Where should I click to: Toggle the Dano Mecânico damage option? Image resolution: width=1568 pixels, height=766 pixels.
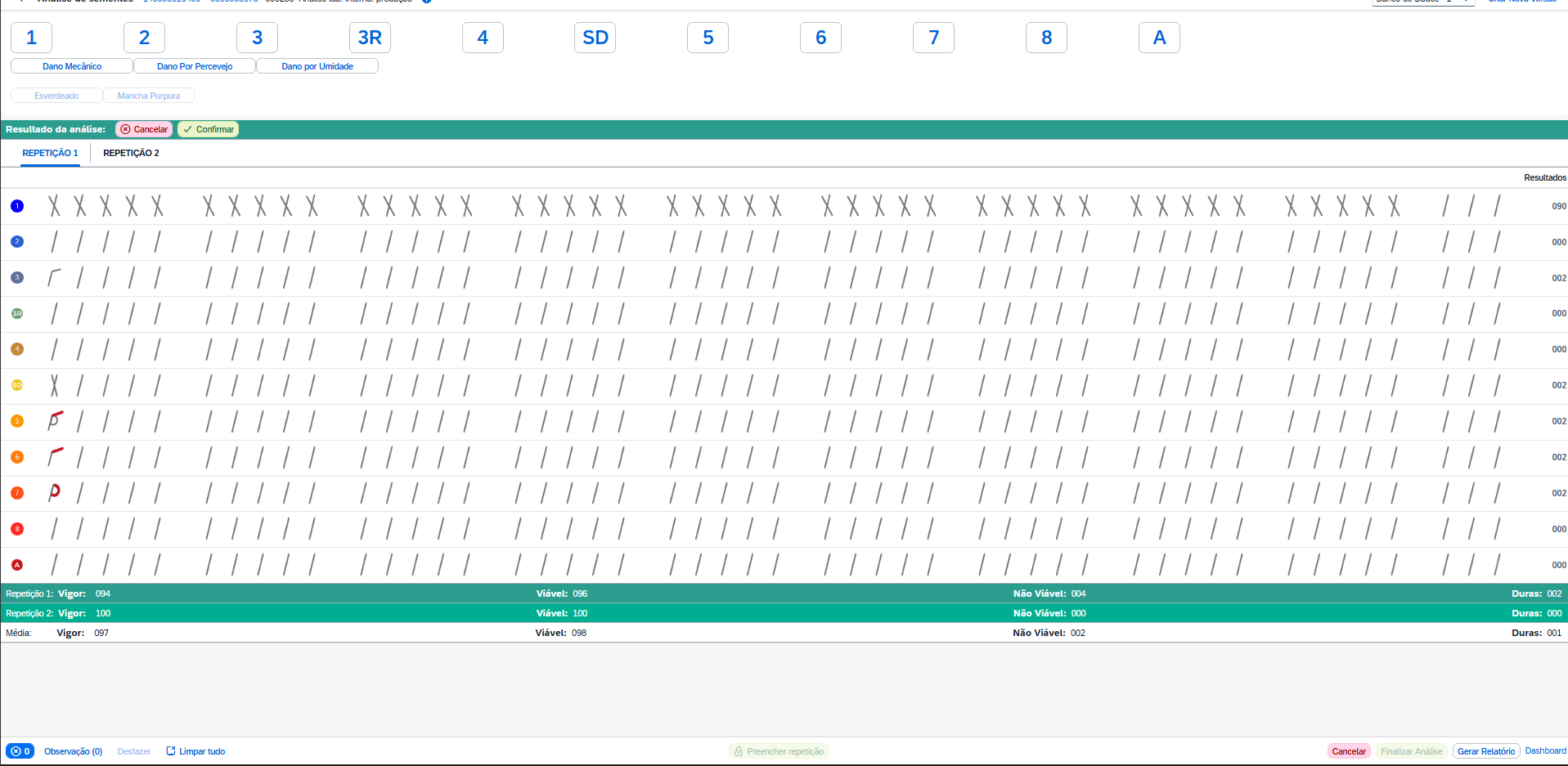(x=72, y=66)
